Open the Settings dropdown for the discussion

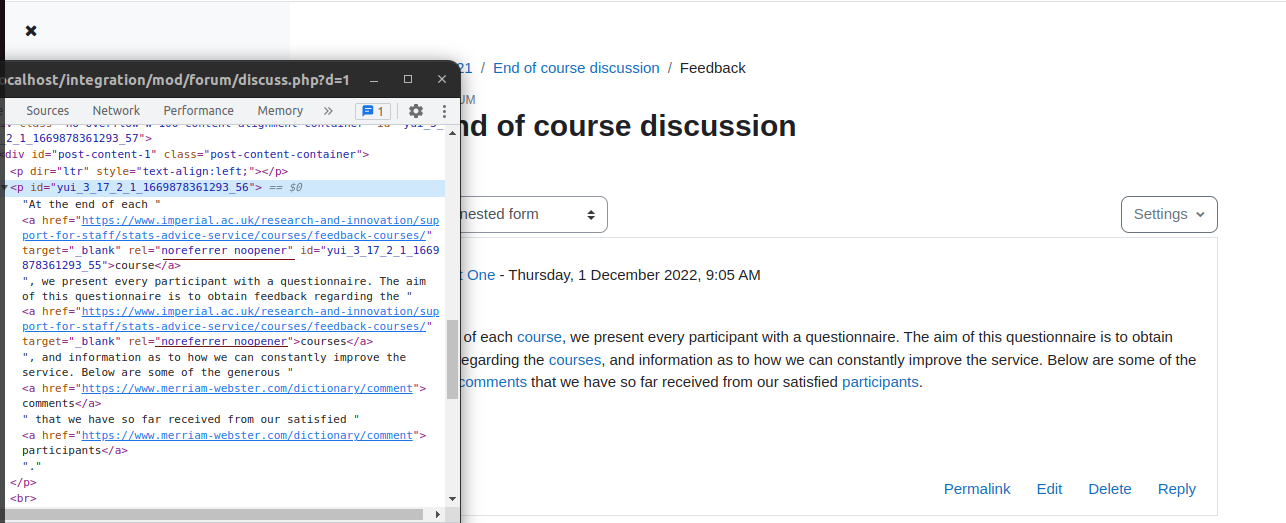click(1169, 214)
